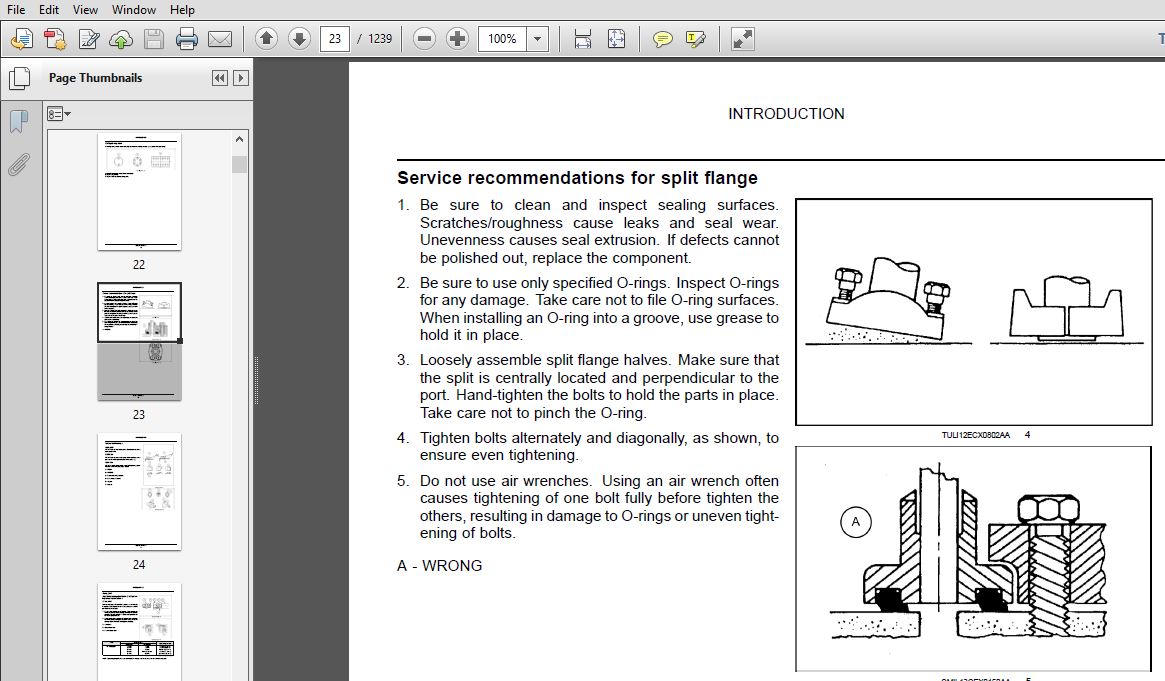Open the View menu
The height and width of the screenshot is (681, 1165).
pyautogui.click(x=85, y=10)
